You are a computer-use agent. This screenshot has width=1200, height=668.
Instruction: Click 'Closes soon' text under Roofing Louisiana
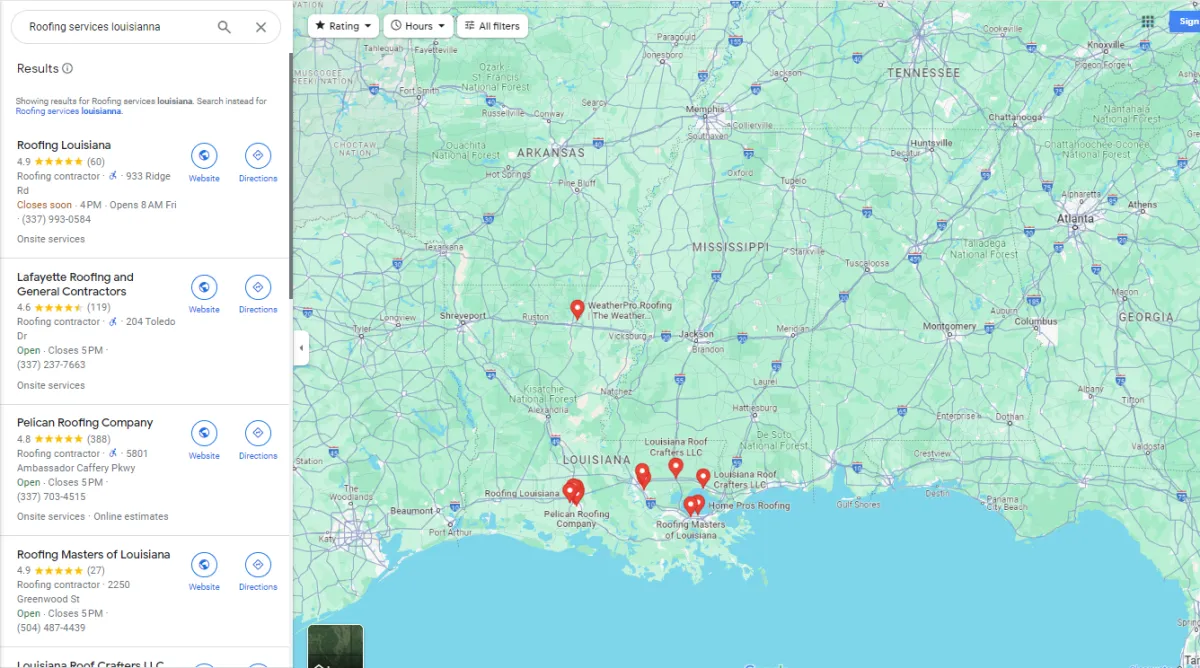point(44,205)
